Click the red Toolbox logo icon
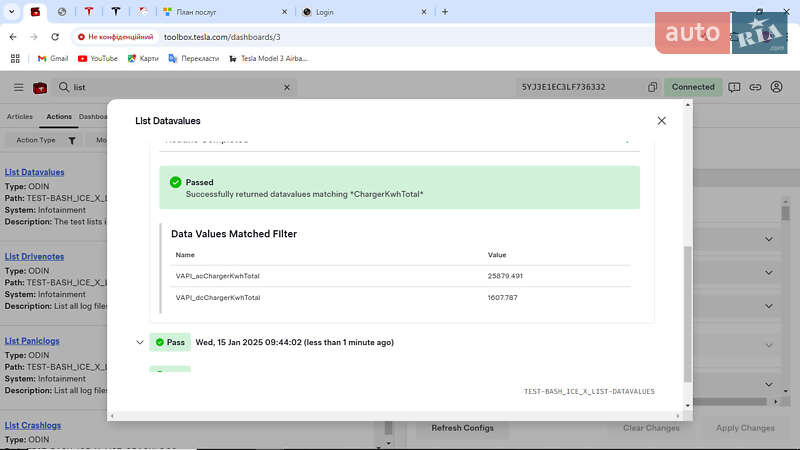This screenshot has width=800, height=450. coord(40,87)
